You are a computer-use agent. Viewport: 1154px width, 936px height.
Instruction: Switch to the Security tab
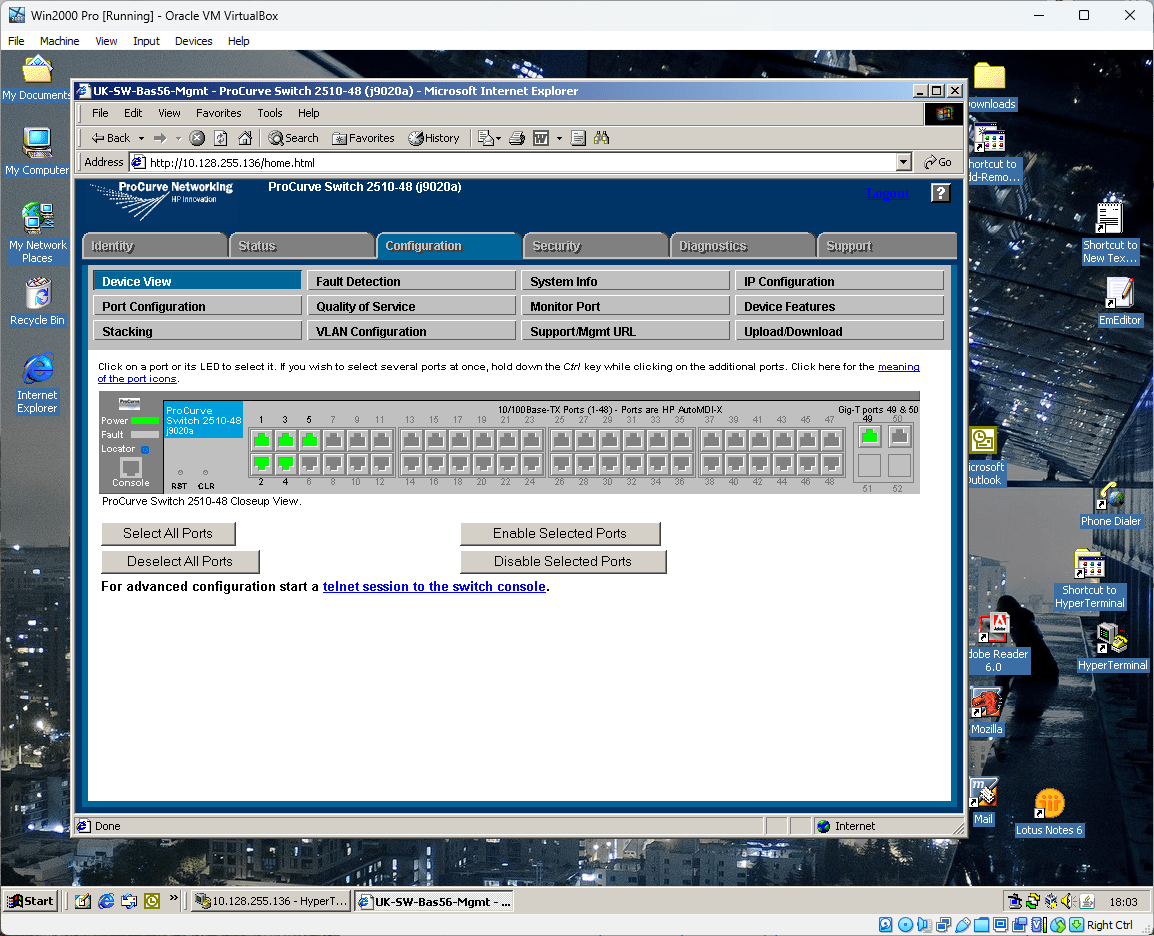[x=596, y=246]
